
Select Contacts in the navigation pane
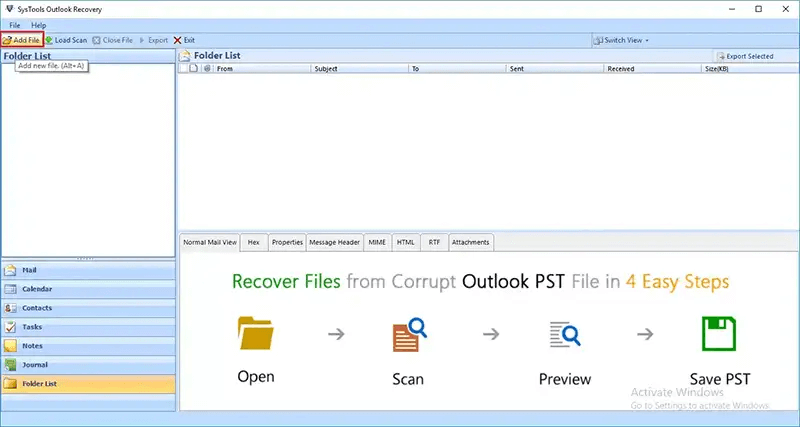(x=88, y=308)
